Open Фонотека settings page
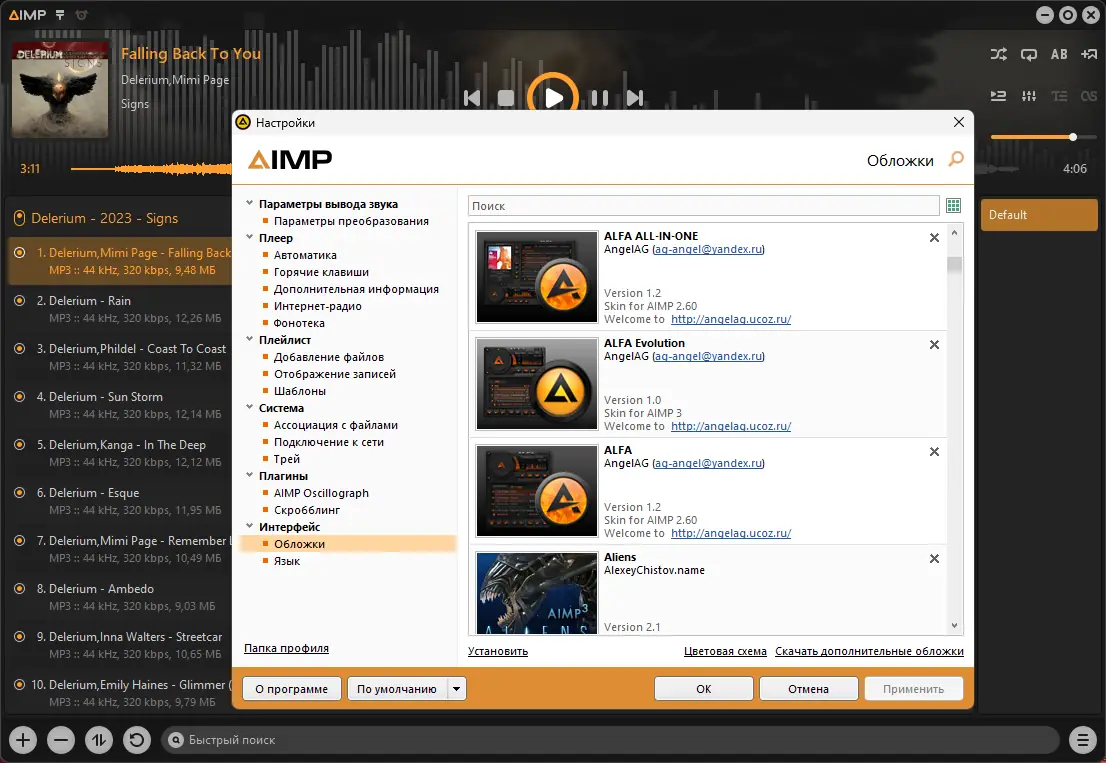Screen dimensions: 1106x763 pyautogui.click(x=299, y=323)
